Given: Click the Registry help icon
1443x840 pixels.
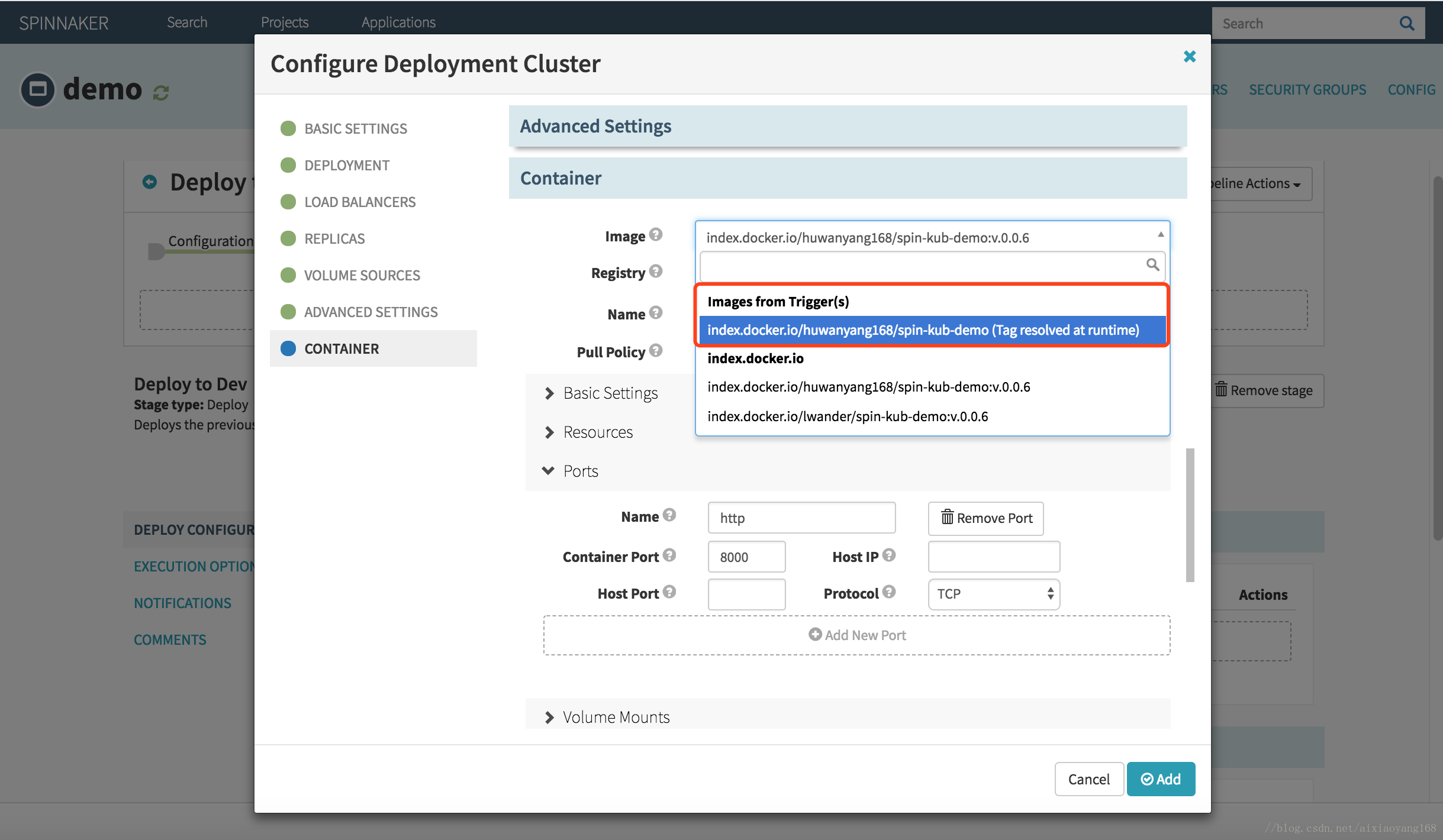Looking at the screenshot, I should pyautogui.click(x=655, y=272).
